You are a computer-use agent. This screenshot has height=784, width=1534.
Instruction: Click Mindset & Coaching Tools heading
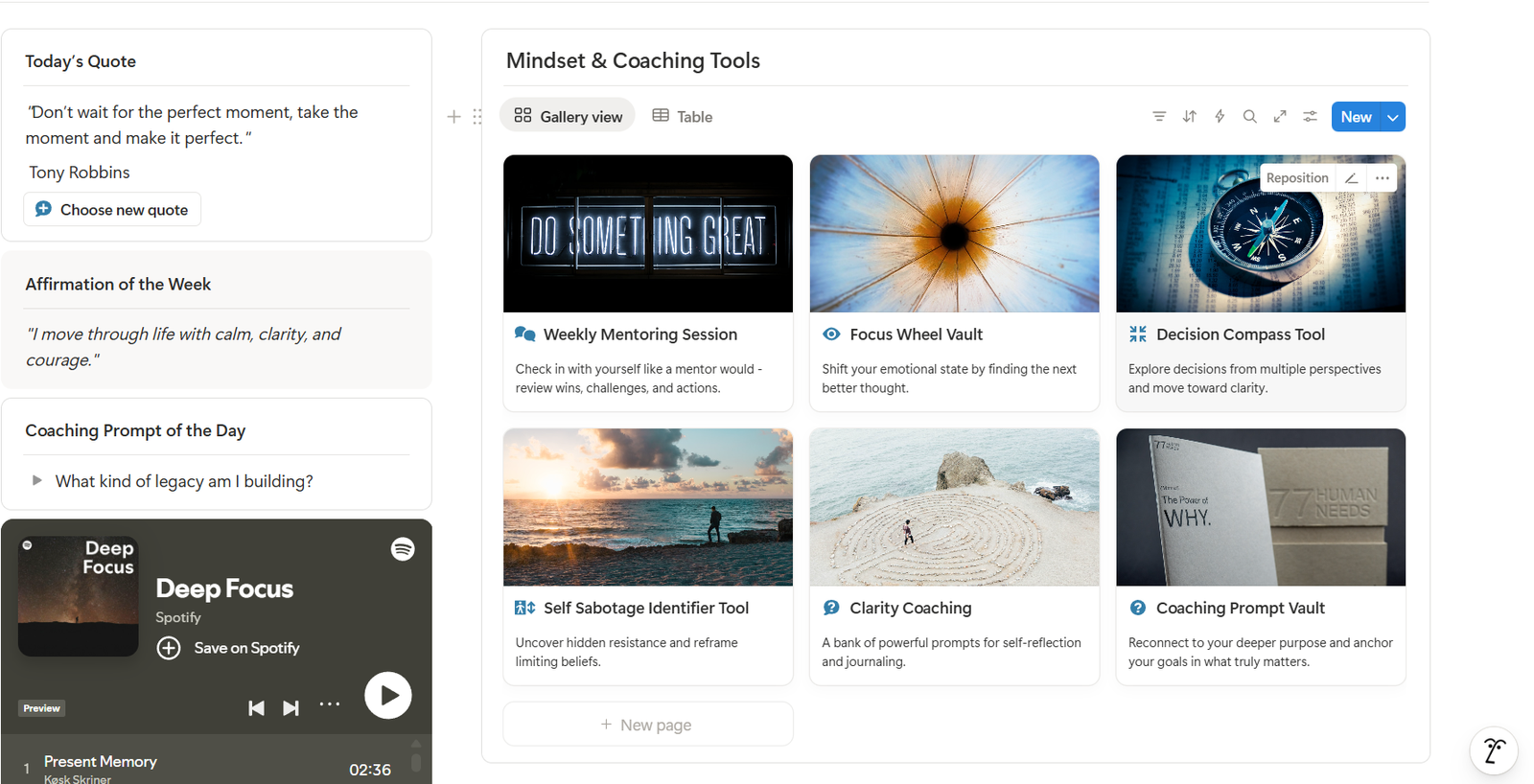(633, 60)
